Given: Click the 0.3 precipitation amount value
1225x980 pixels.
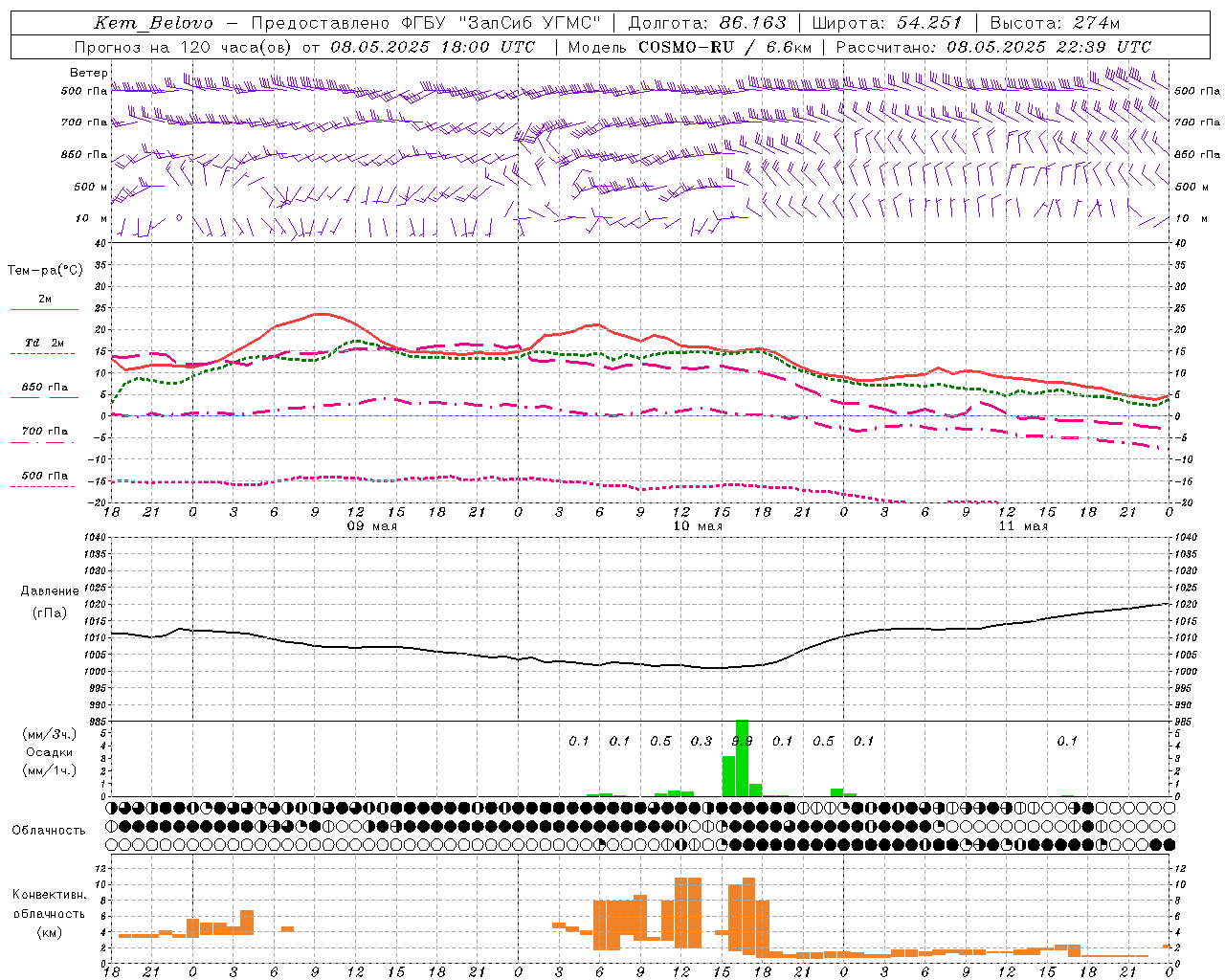Looking at the screenshot, I should tap(702, 741).
